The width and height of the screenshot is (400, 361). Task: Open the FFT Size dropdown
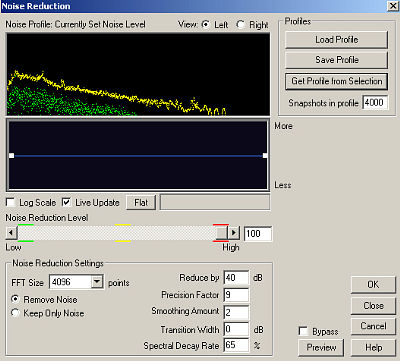[x=97, y=282]
